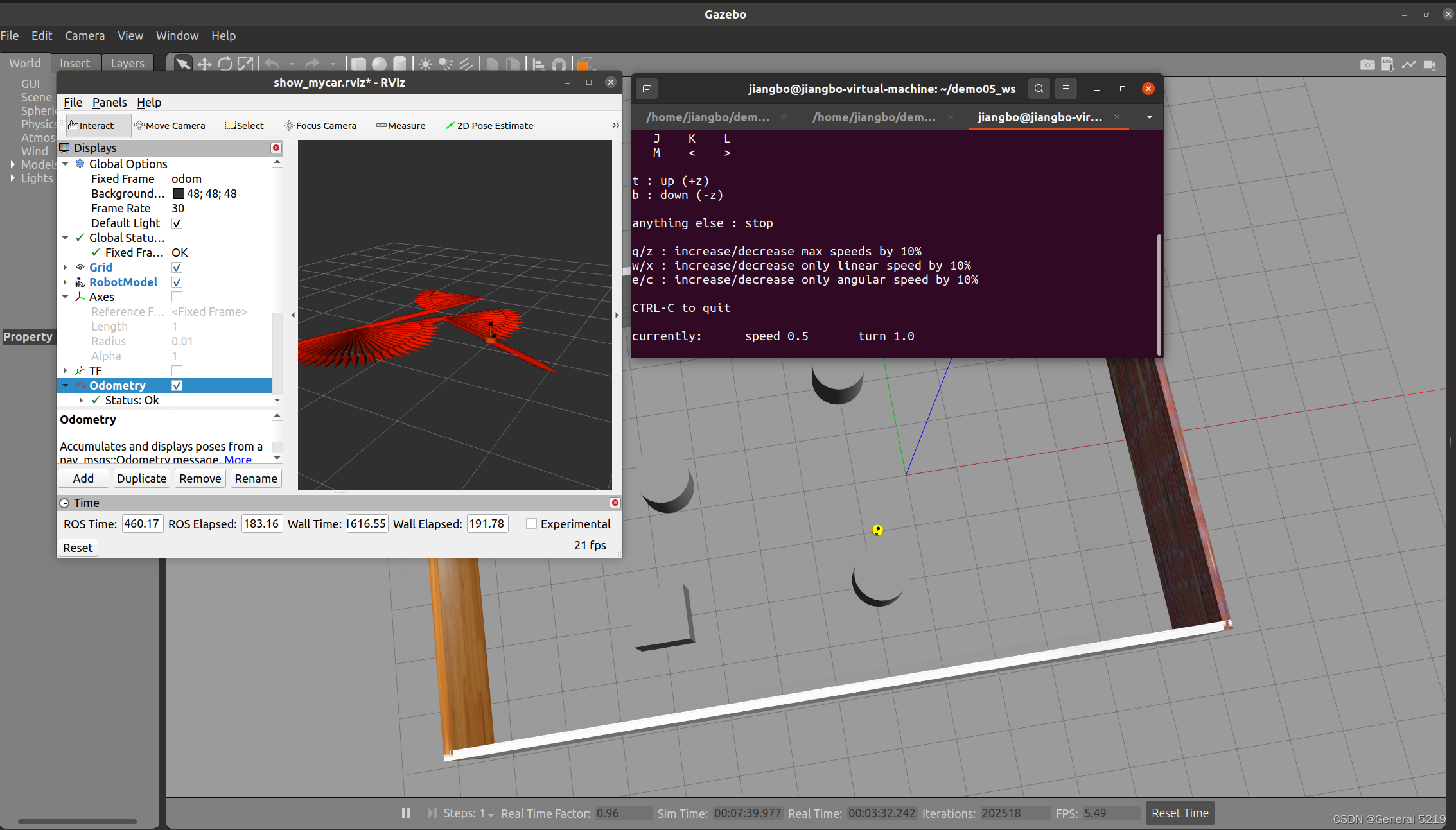The image size is (1456, 830).
Task: Insert a sphere shape from toolbar
Action: tap(380, 64)
